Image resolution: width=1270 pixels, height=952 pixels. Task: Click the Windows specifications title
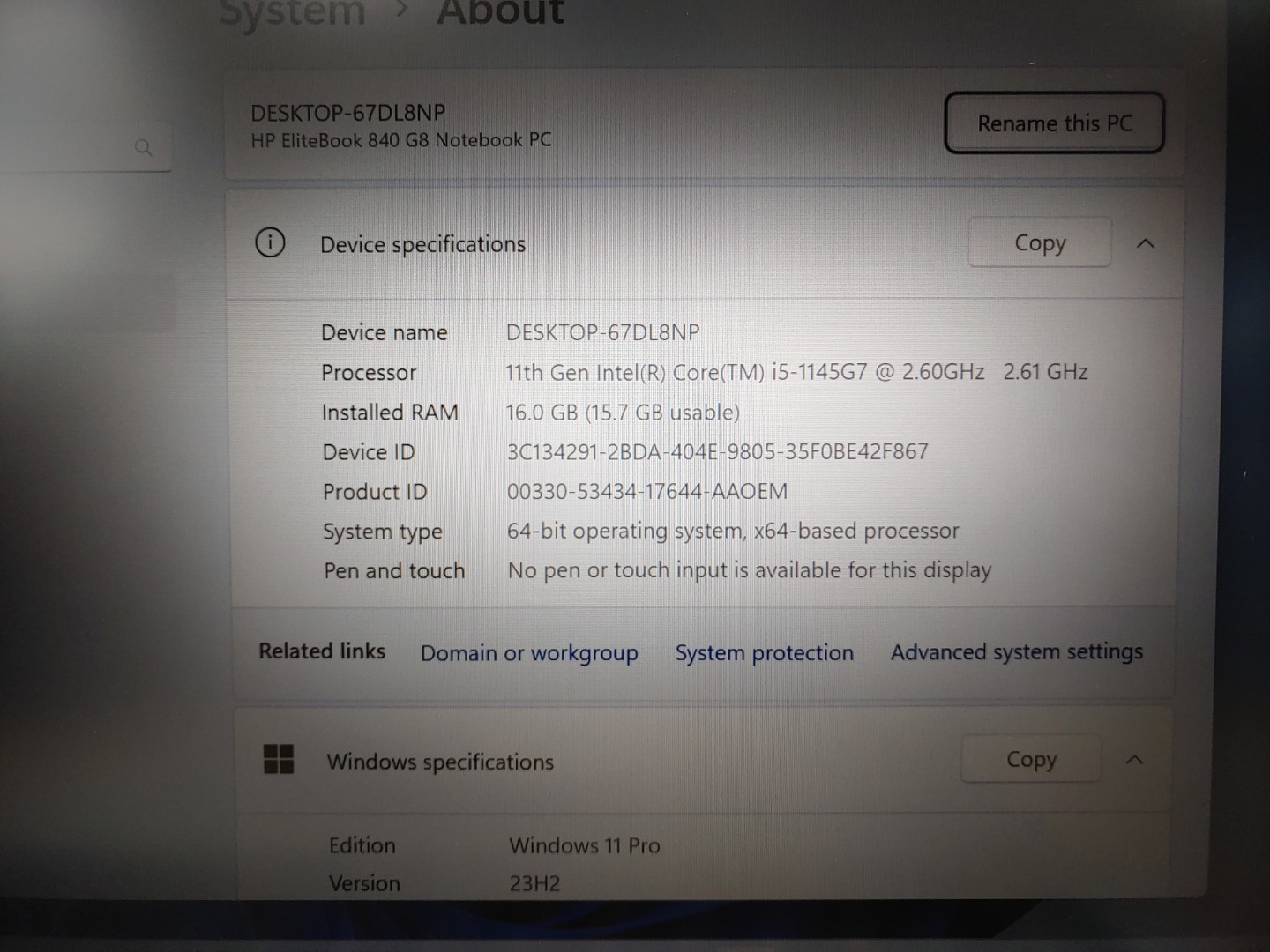(440, 762)
